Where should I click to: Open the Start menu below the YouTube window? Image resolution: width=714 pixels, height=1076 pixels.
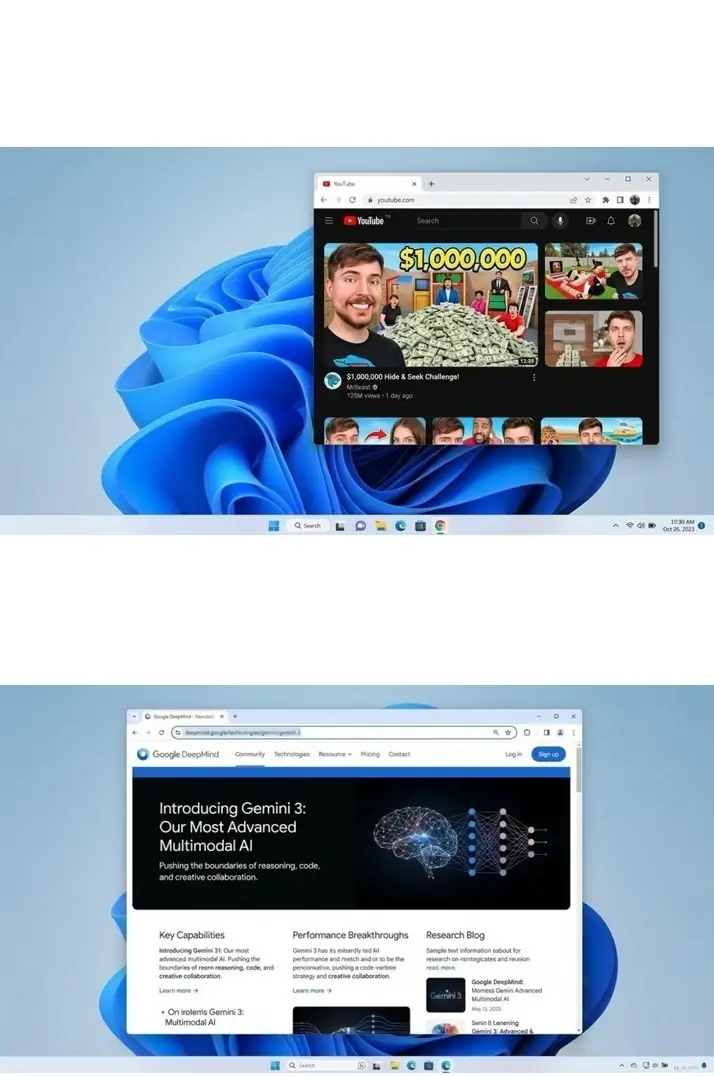[x=274, y=526]
